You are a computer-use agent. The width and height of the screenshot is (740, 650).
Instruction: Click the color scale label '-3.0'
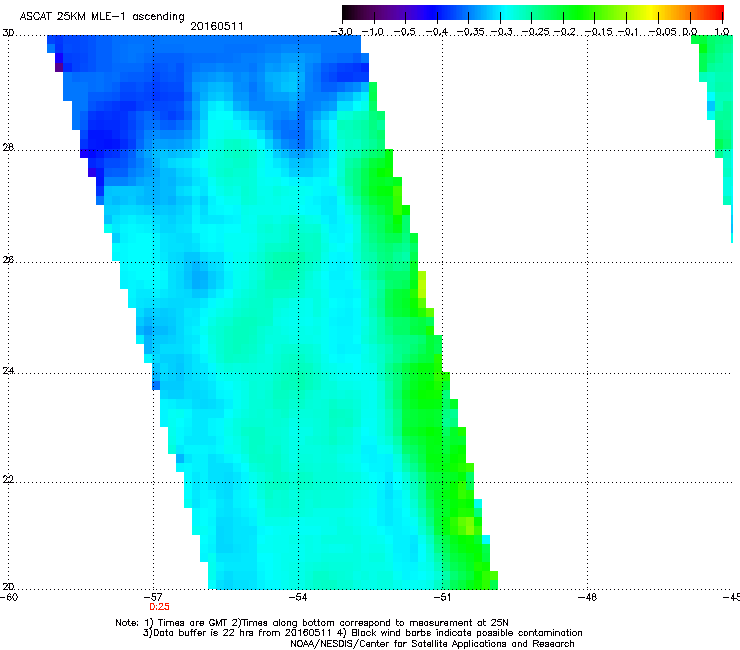coord(342,32)
